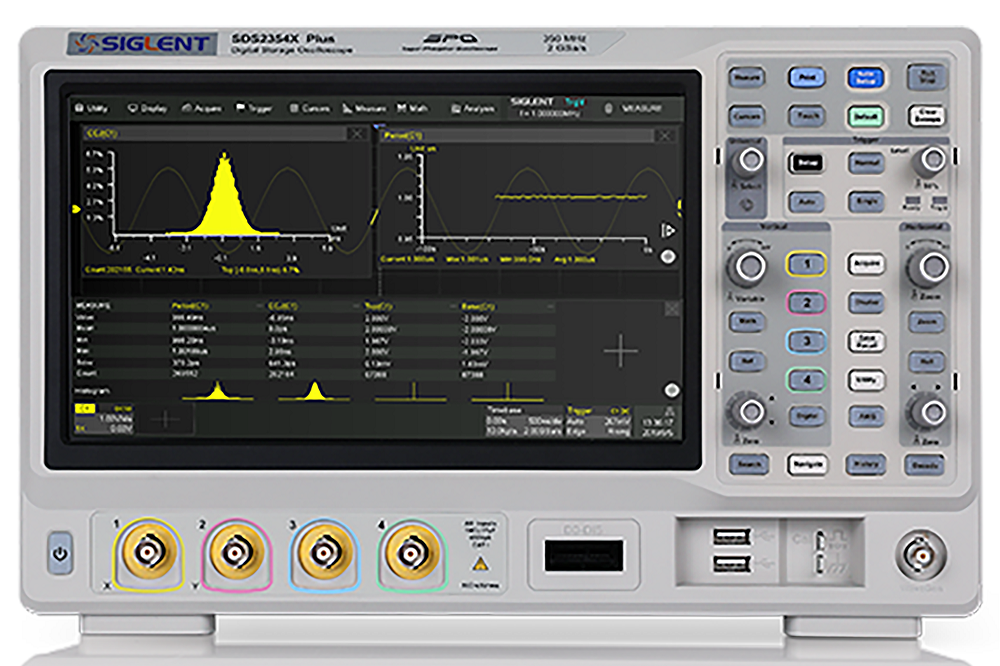Viewport: 1000px width, 666px height.
Task: Push the green Default button
Action: pos(865,117)
